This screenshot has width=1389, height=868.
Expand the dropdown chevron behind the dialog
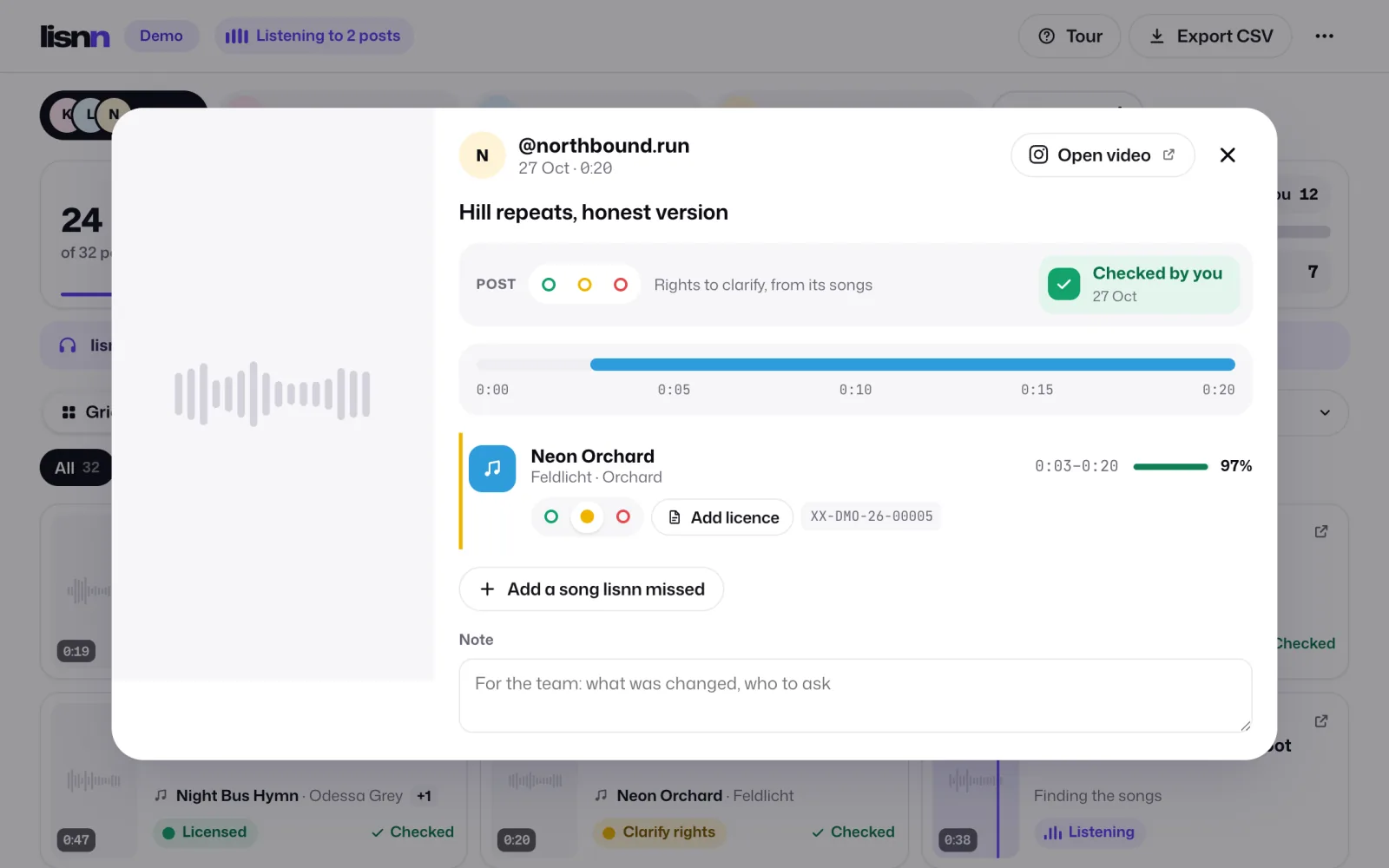point(1325,412)
